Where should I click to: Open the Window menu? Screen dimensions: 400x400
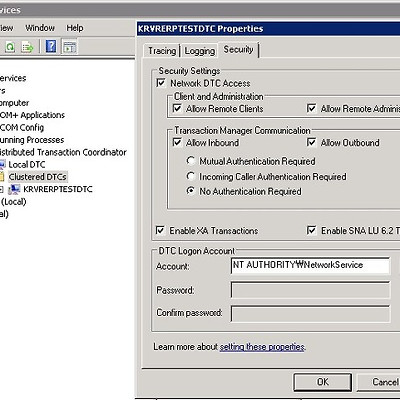coord(40,28)
